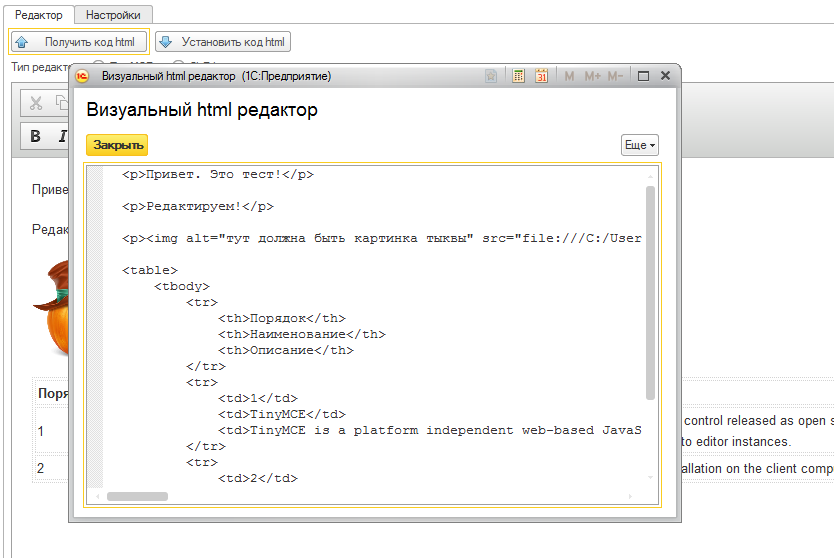Click the Получить код html button
Screen dimensions: 834x558
tap(79, 42)
